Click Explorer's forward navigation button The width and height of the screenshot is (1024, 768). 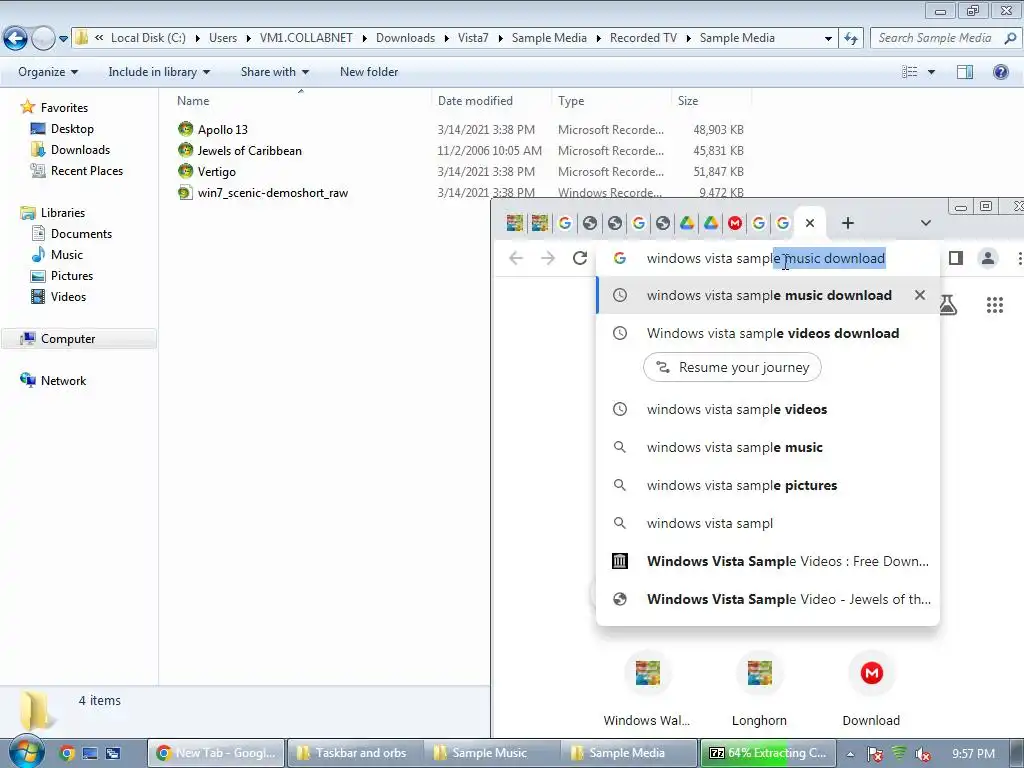point(43,39)
